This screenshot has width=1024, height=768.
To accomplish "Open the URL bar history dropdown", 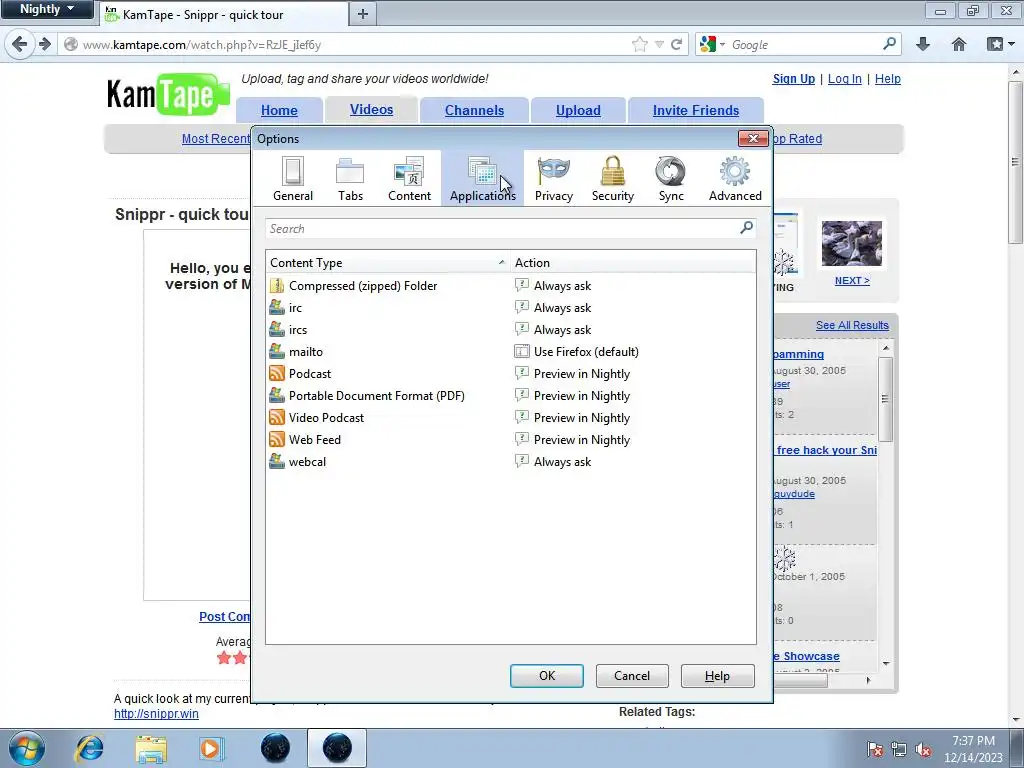I will pyautogui.click(x=659, y=44).
